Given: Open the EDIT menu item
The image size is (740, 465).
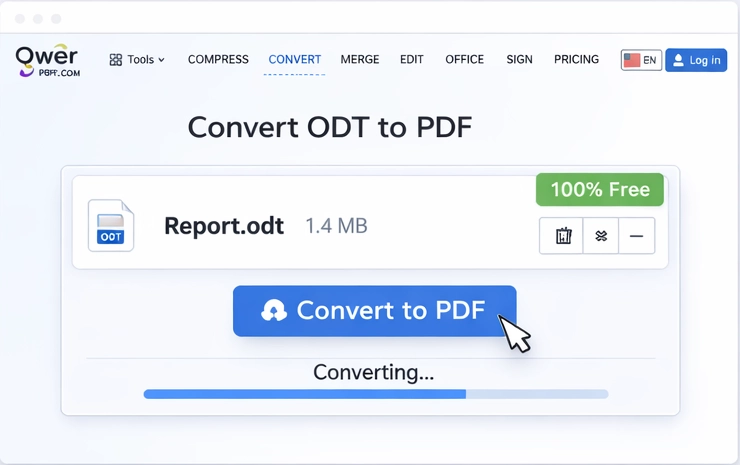Looking at the screenshot, I should 412,59.
